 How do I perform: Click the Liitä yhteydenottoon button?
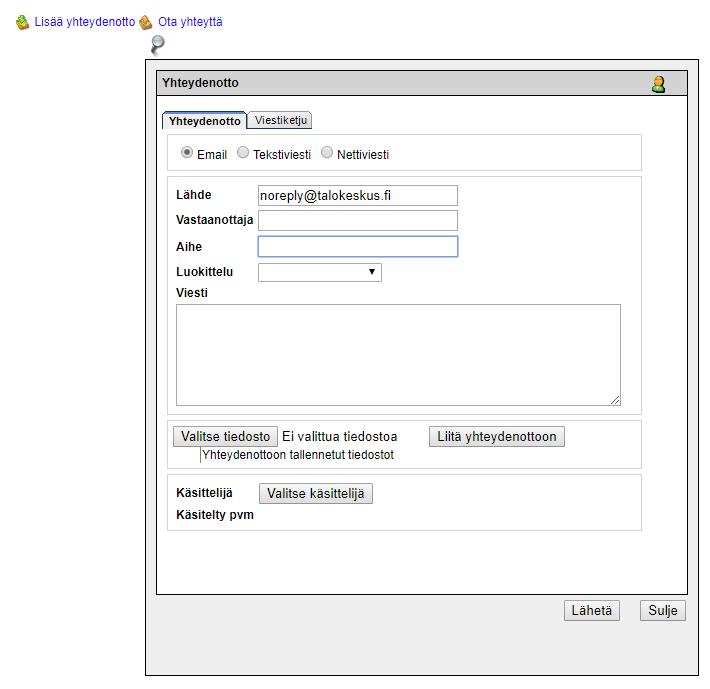tap(497, 436)
